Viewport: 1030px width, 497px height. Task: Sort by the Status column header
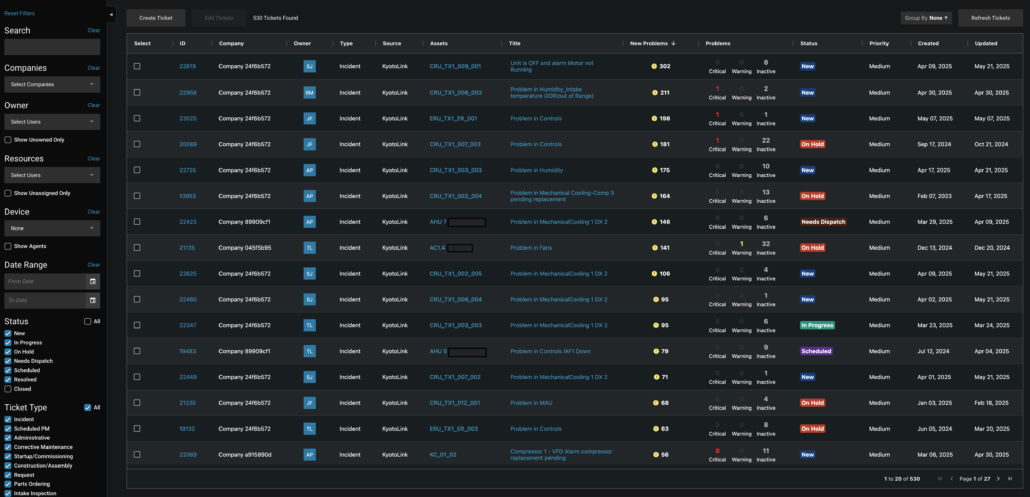[809, 43]
